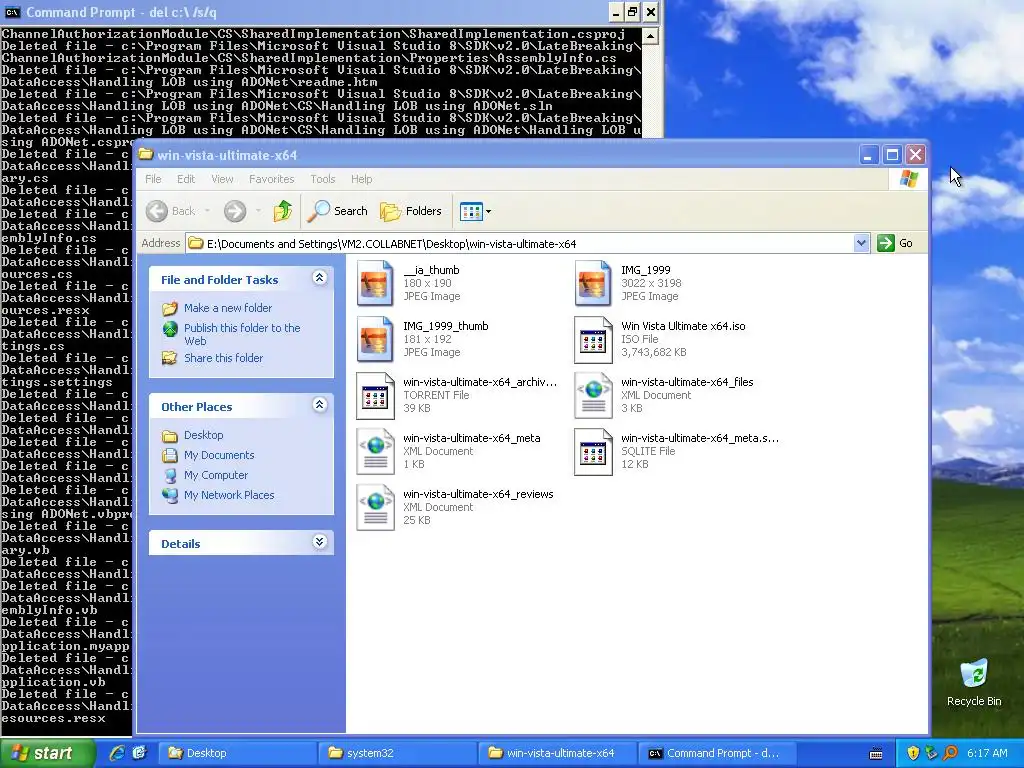This screenshot has width=1024, height=768.
Task: Click the keyboard icon near system tray
Action: 876,754
